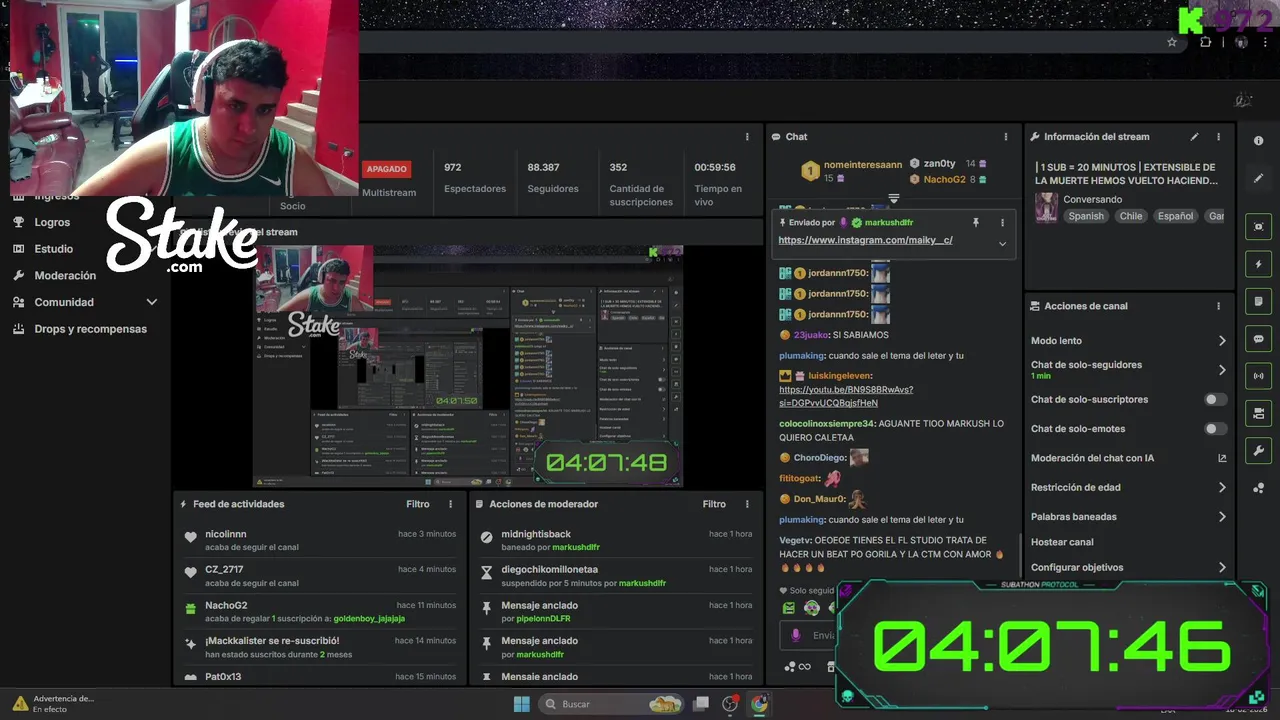Screen dimensions: 1280x720
Task: Click diegochikomillonetaa suspension entry
Action: (614, 576)
